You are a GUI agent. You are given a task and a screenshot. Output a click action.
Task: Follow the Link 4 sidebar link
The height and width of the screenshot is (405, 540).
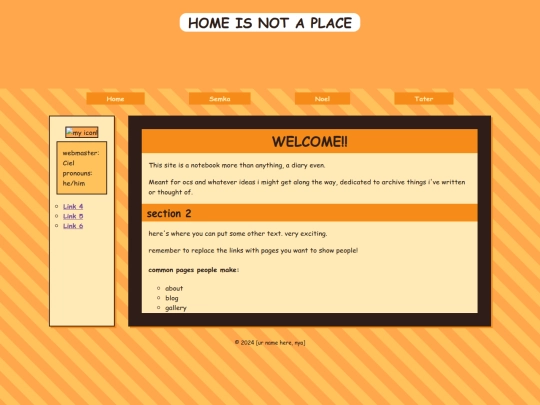[73, 206]
